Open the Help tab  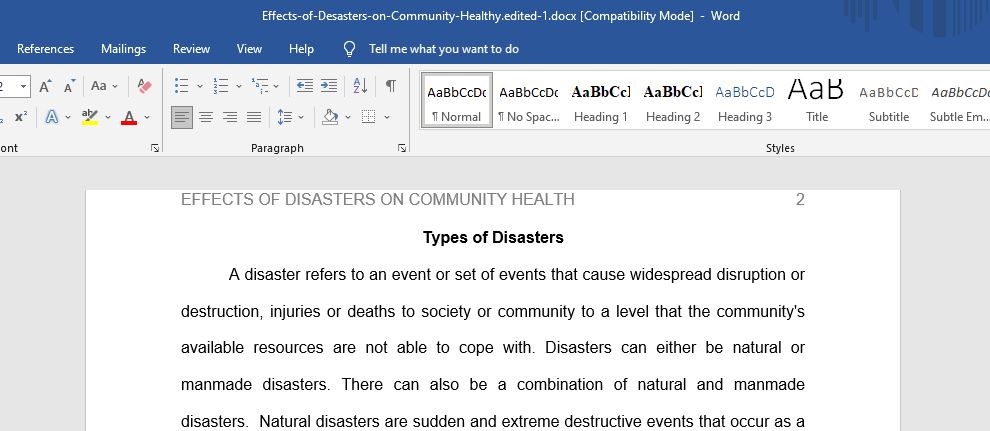click(301, 49)
